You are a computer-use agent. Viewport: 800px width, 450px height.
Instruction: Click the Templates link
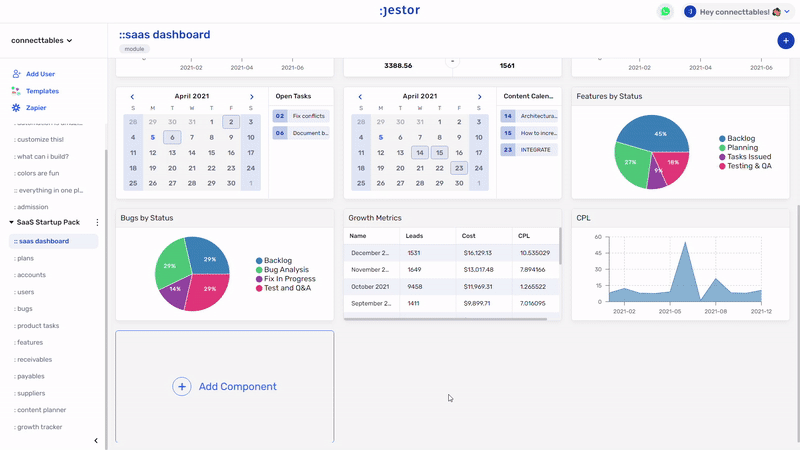coord(42,91)
